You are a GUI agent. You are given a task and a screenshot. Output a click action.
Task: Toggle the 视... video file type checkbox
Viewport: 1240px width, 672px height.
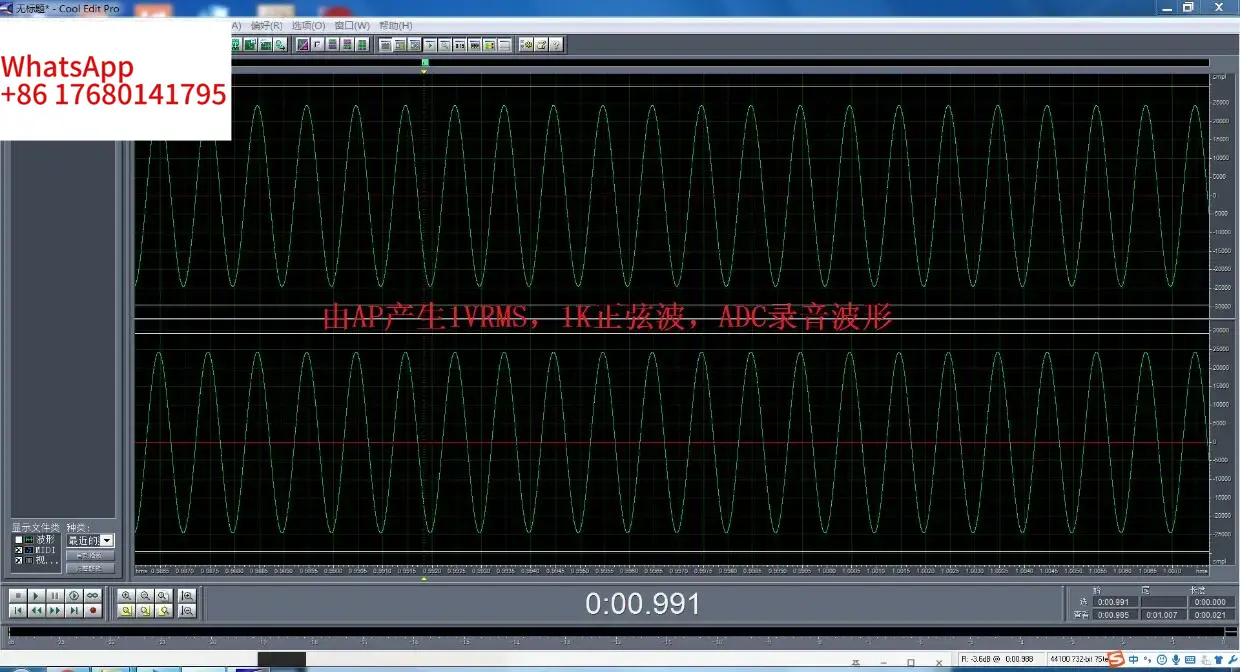coord(18,561)
